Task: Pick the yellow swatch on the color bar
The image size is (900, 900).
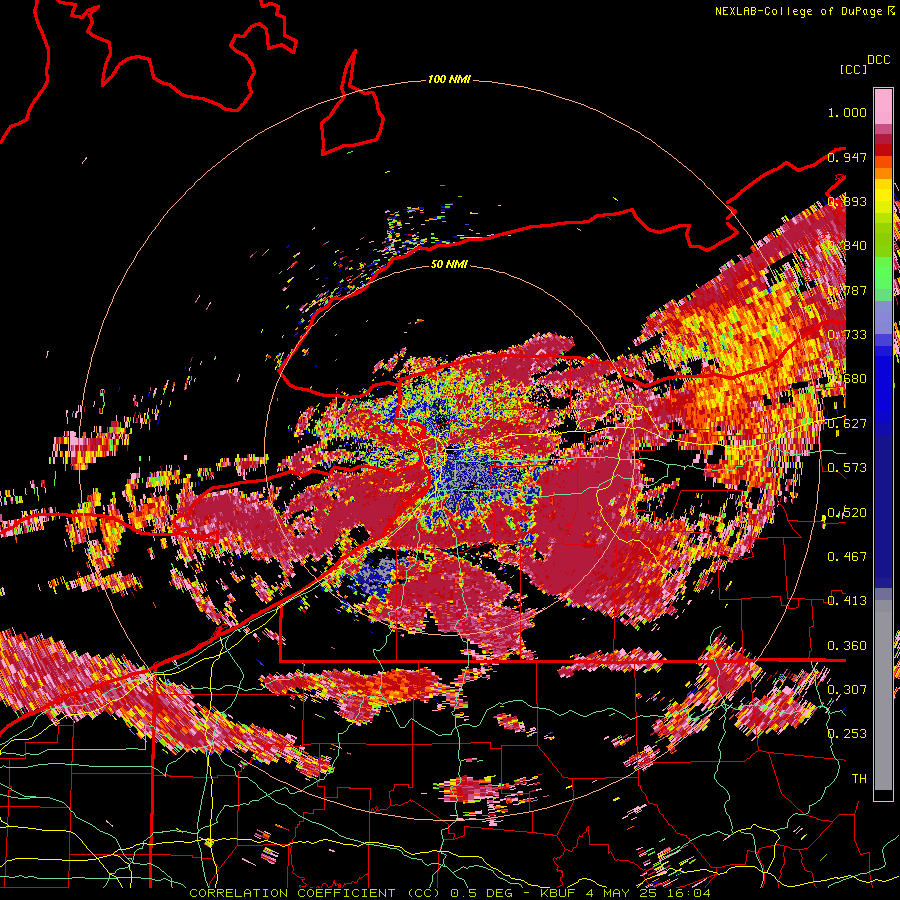Action: point(883,197)
